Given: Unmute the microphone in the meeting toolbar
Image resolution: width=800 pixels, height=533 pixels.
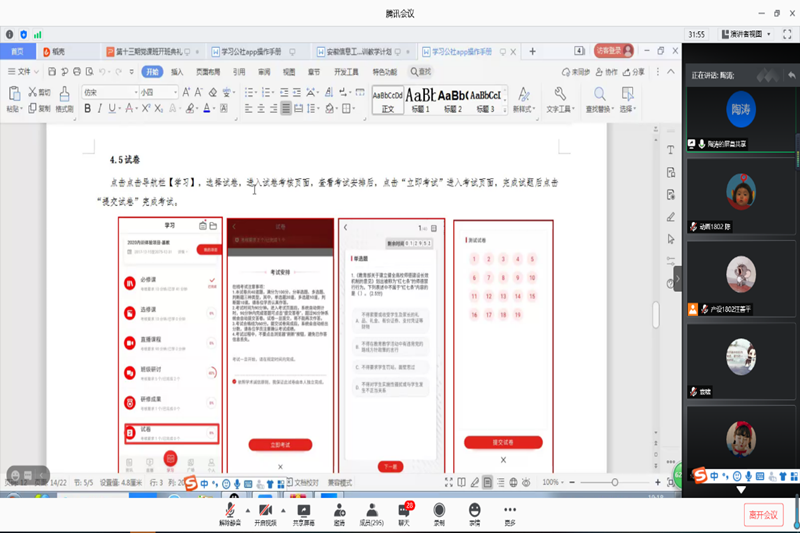Looking at the screenshot, I should point(230,514).
